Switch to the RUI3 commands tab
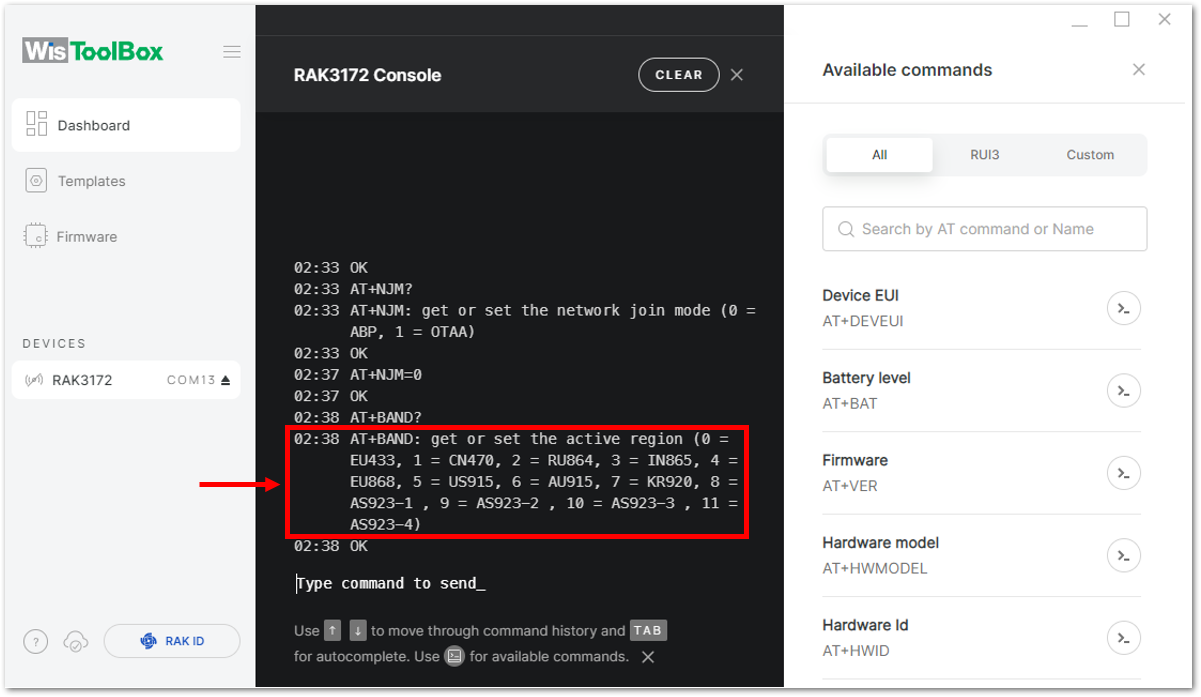Viewport: 1201px width, 697px height. [985, 155]
